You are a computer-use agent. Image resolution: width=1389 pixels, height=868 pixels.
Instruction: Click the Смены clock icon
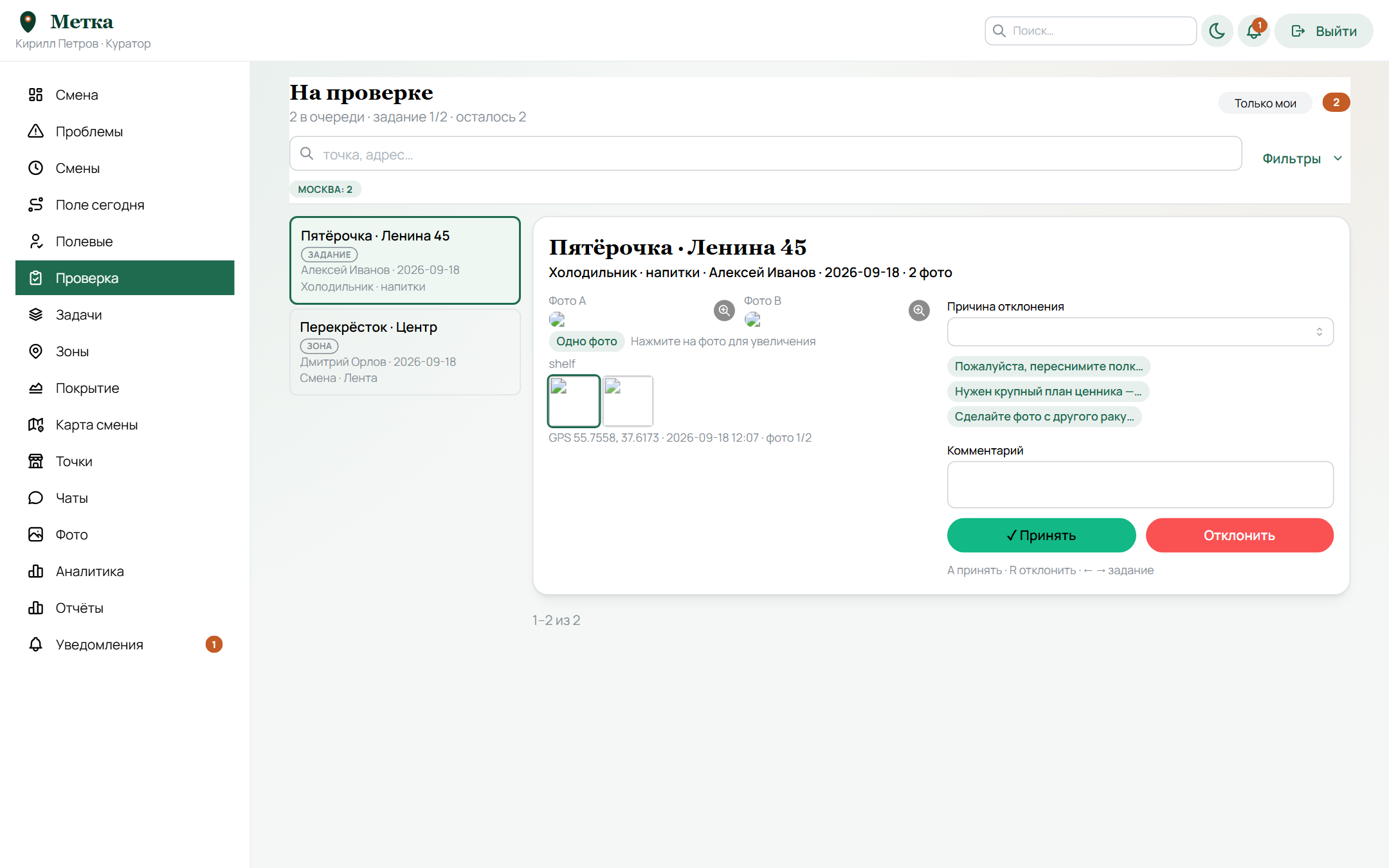(x=35, y=168)
